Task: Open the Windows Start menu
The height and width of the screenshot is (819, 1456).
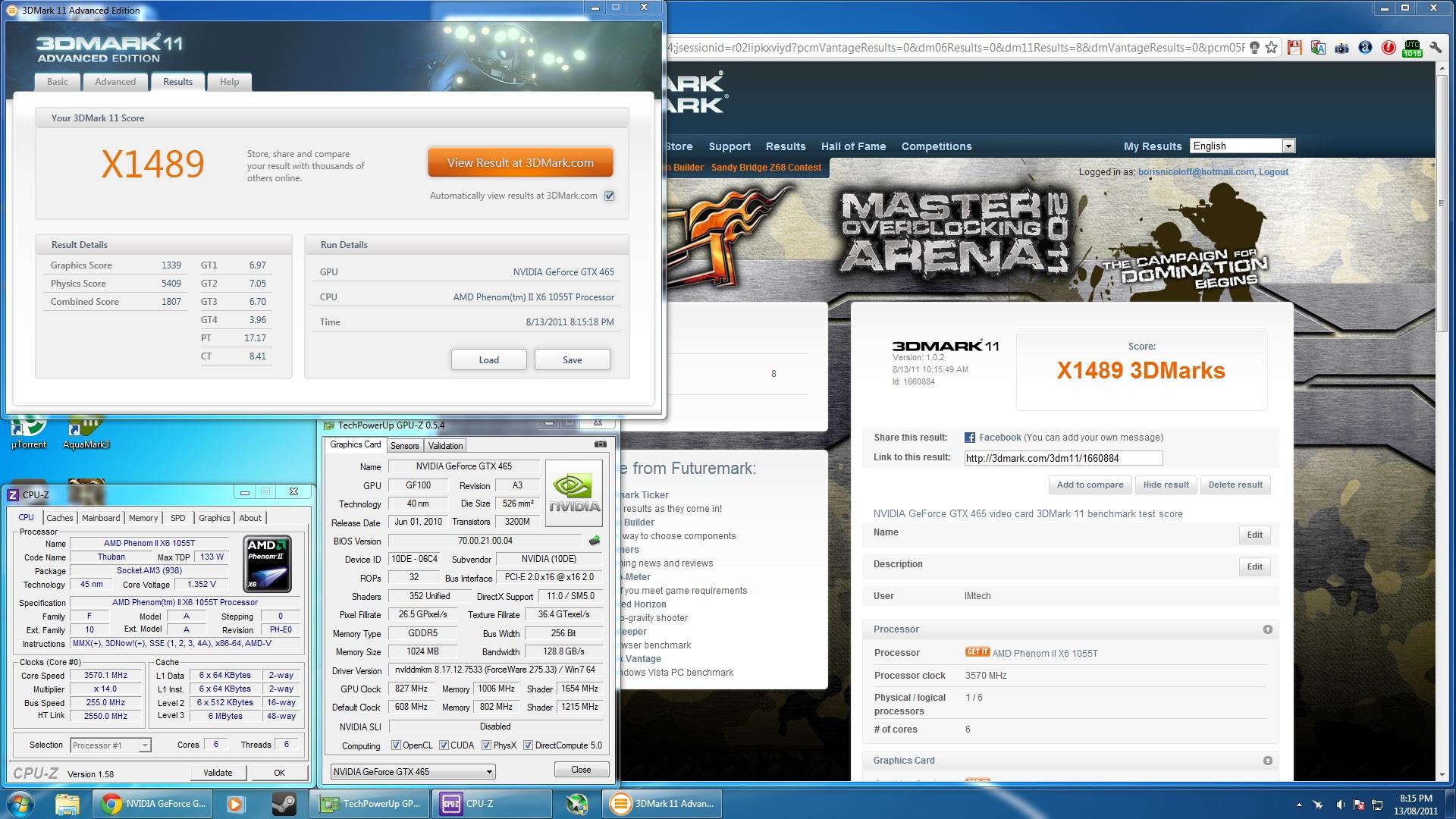Action: (x=20, y=803)
